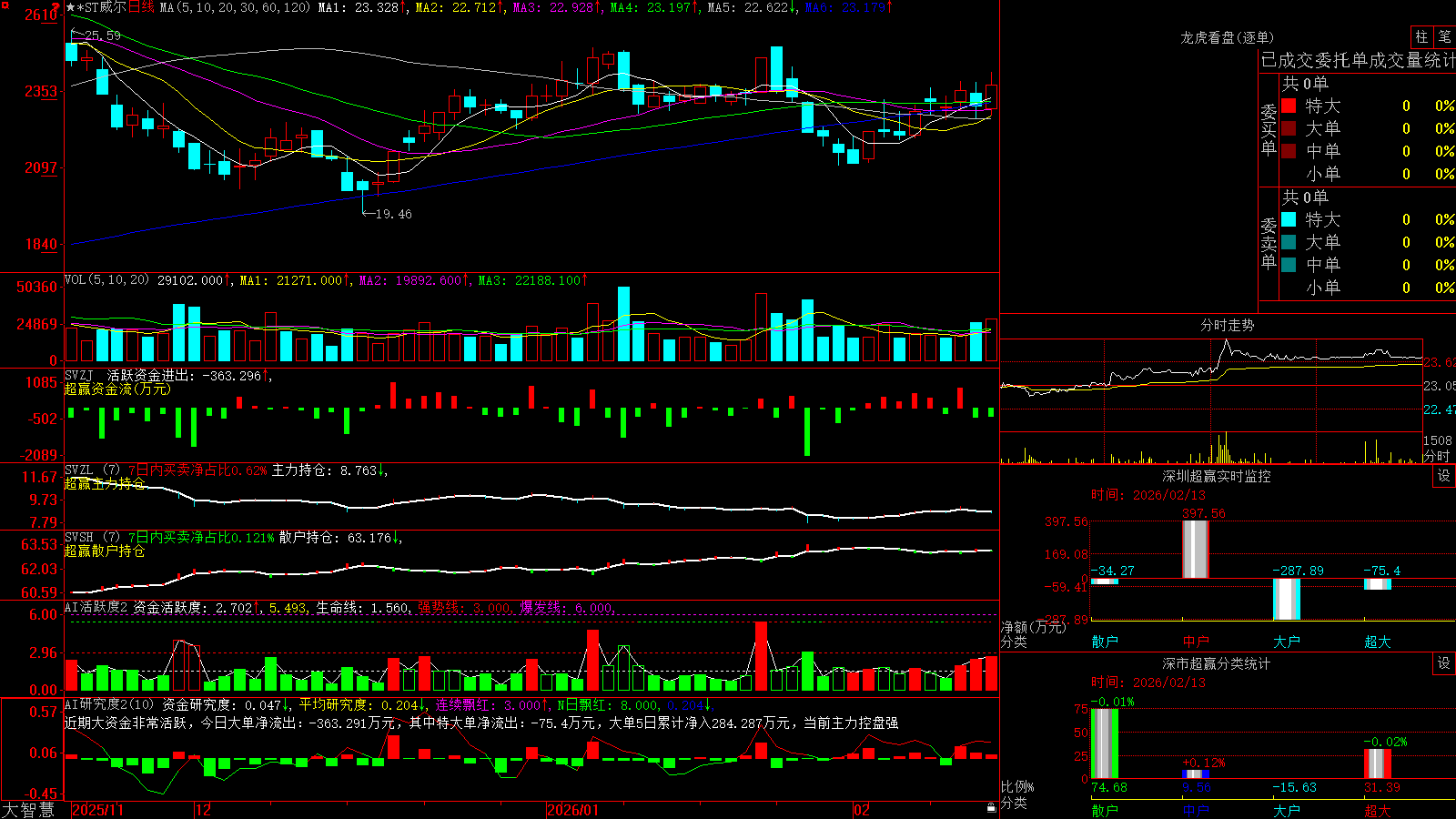Switch order view to 柱 bar mode
The width and height of the screenshot is (1456, 819).
pos(1421,36)
